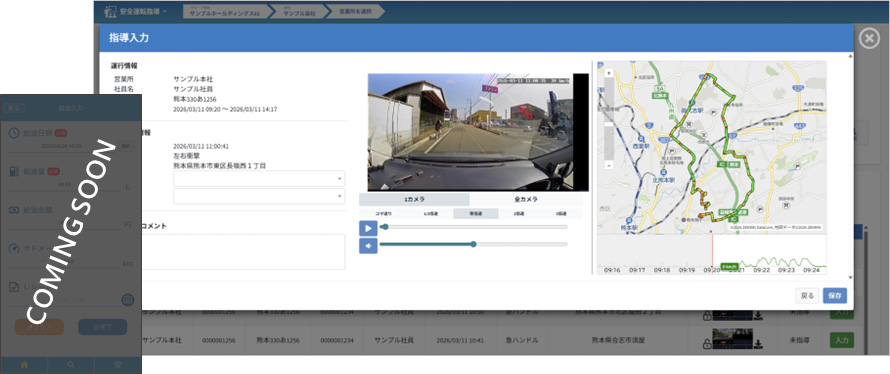Switch to the 全カメラ view tab
The image size is (890, 374).
click(526, 200)
